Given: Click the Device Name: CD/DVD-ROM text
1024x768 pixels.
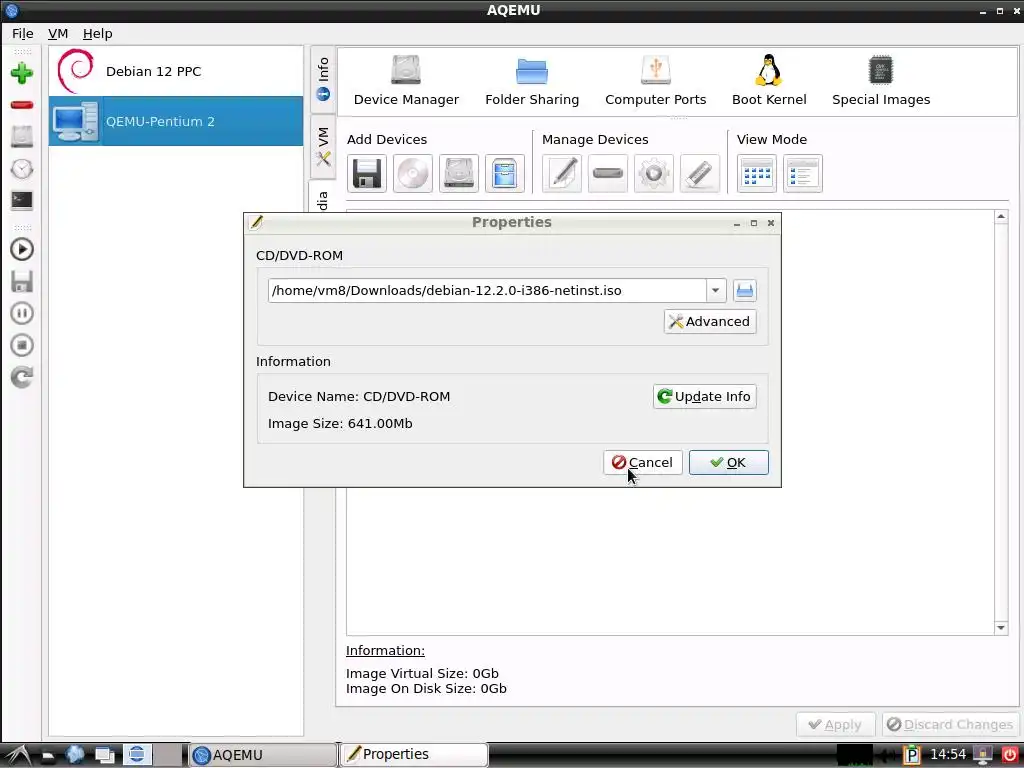Looking at the screenshot, I should pyautogui.click(x=359, y=396).
